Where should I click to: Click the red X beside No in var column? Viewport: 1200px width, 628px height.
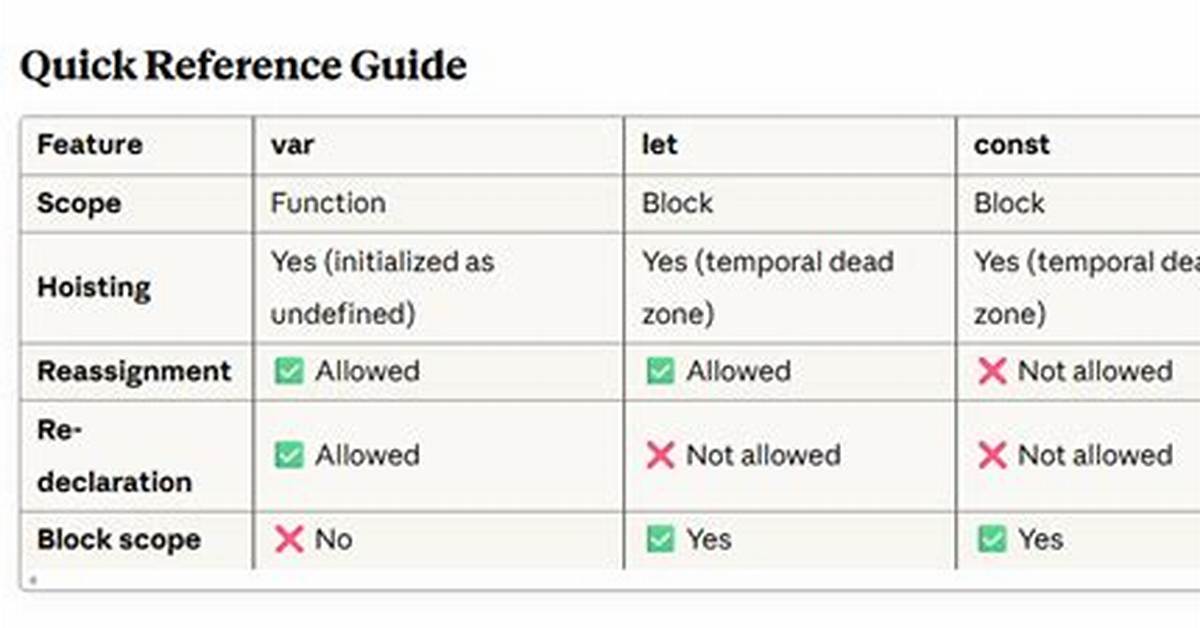[x=288, y=540]
